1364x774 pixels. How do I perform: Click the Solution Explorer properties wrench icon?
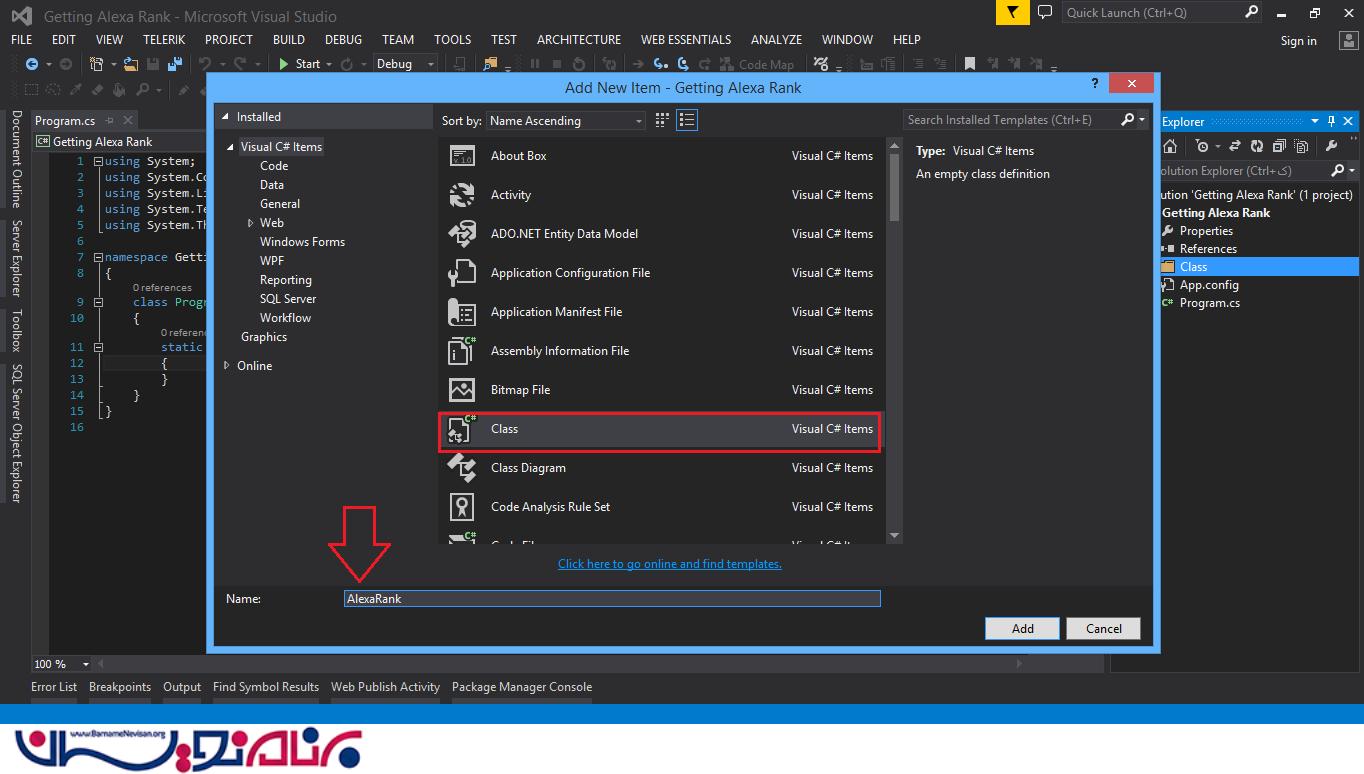coord(1168,231)
